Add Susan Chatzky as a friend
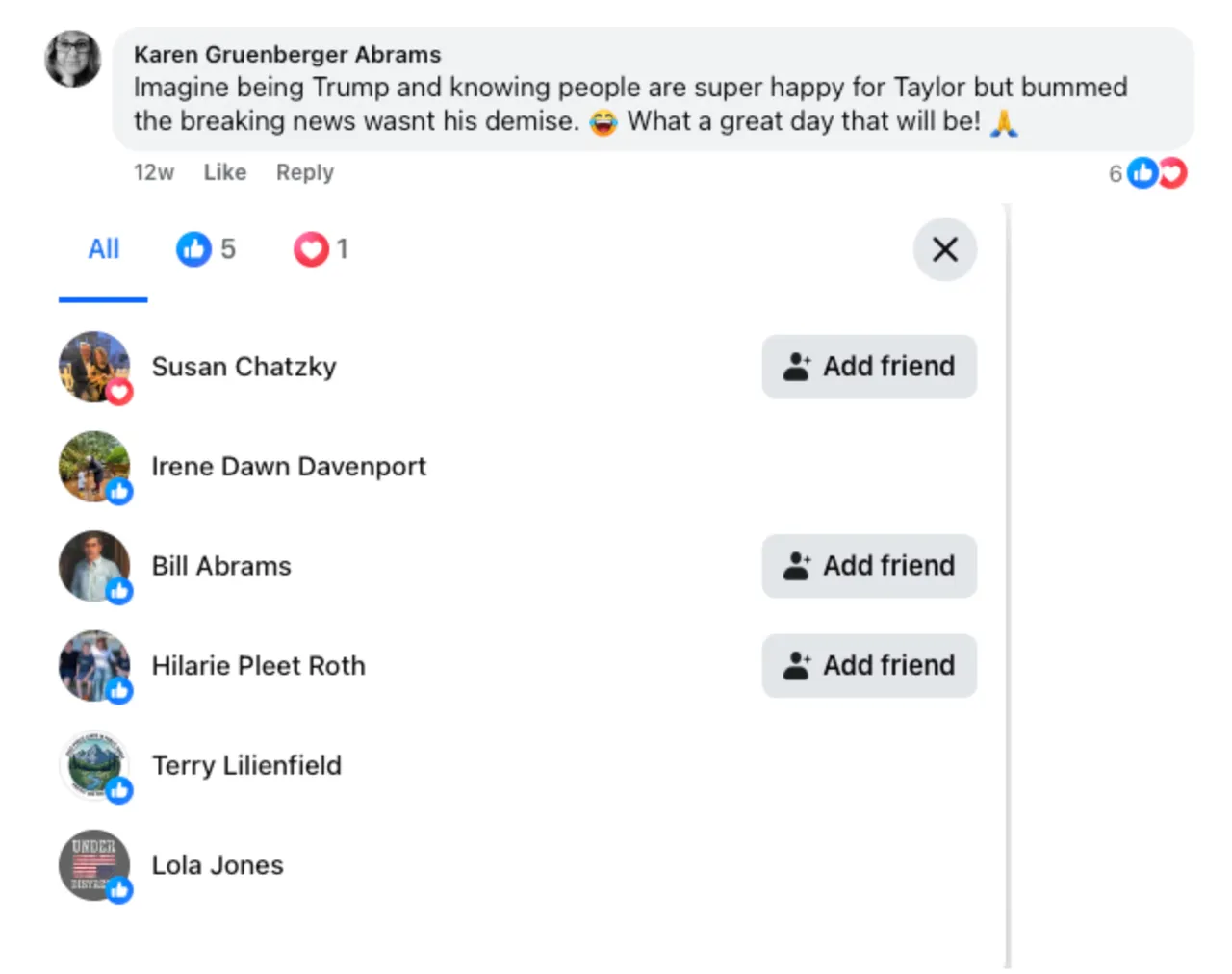 click(x=869, y=367)
